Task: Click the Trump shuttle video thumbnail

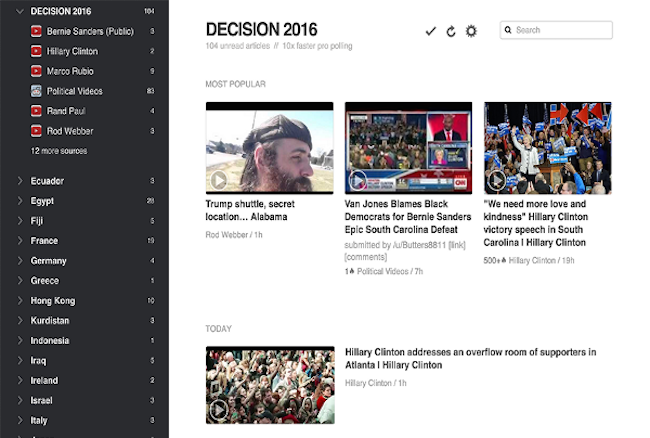Action: click(x=269, y=148)
